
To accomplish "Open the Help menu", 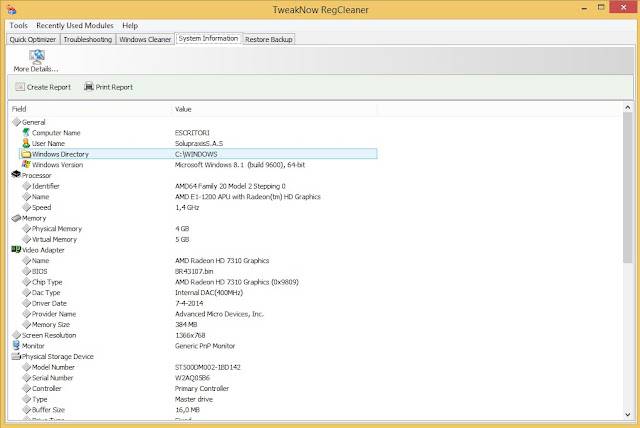I will tap(130, 25).
